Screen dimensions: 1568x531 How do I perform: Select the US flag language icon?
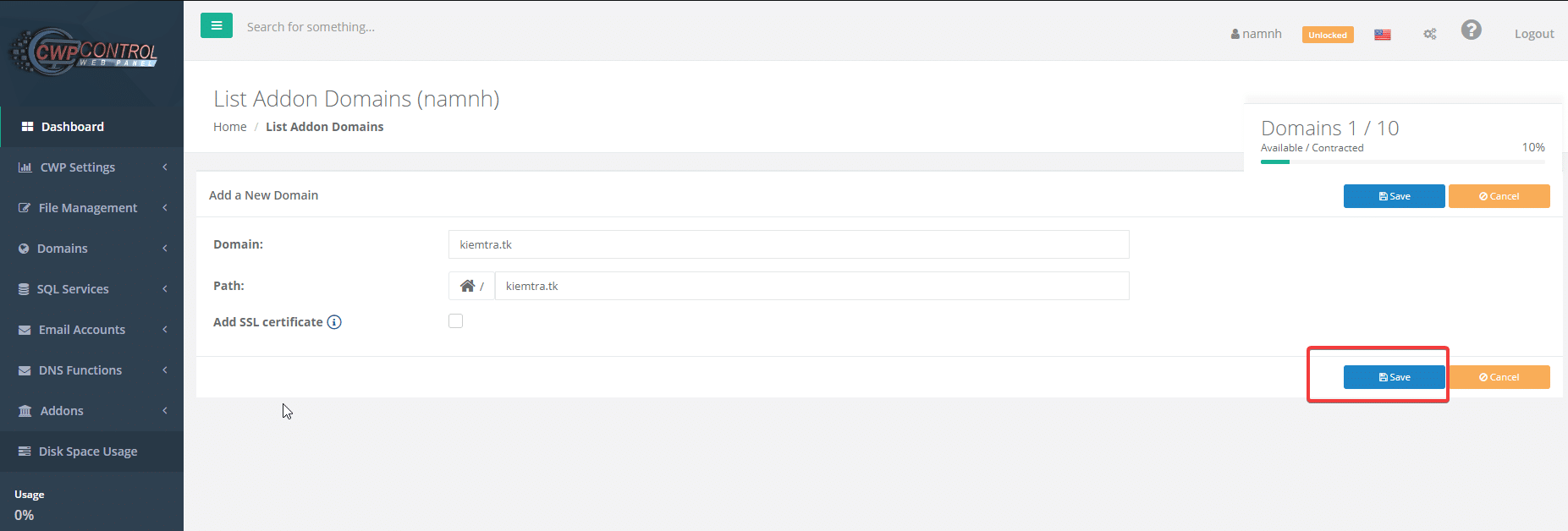click(x=1383, y=35)
